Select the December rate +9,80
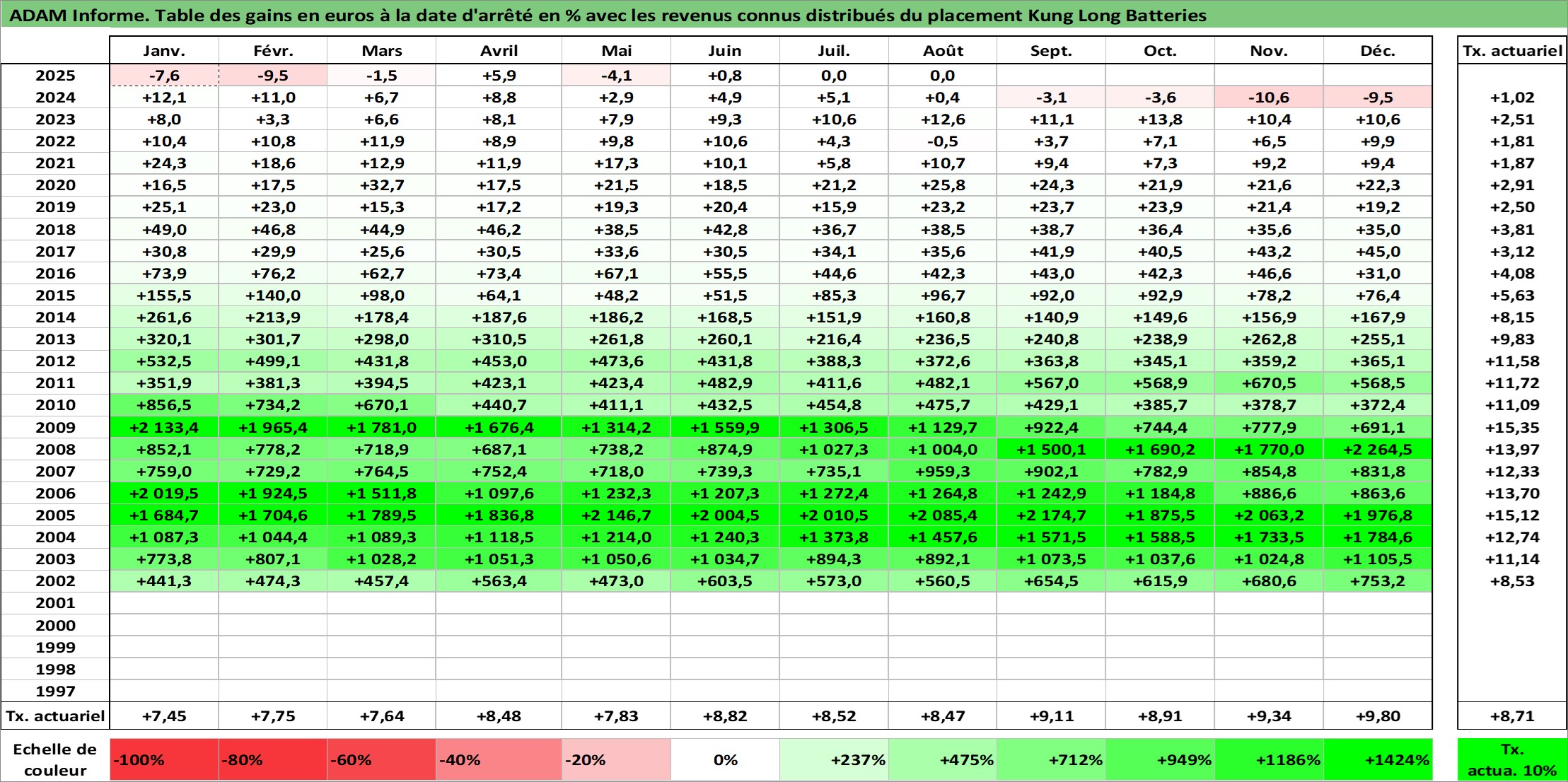The image size is (1568, 782). coord(1378,716)
